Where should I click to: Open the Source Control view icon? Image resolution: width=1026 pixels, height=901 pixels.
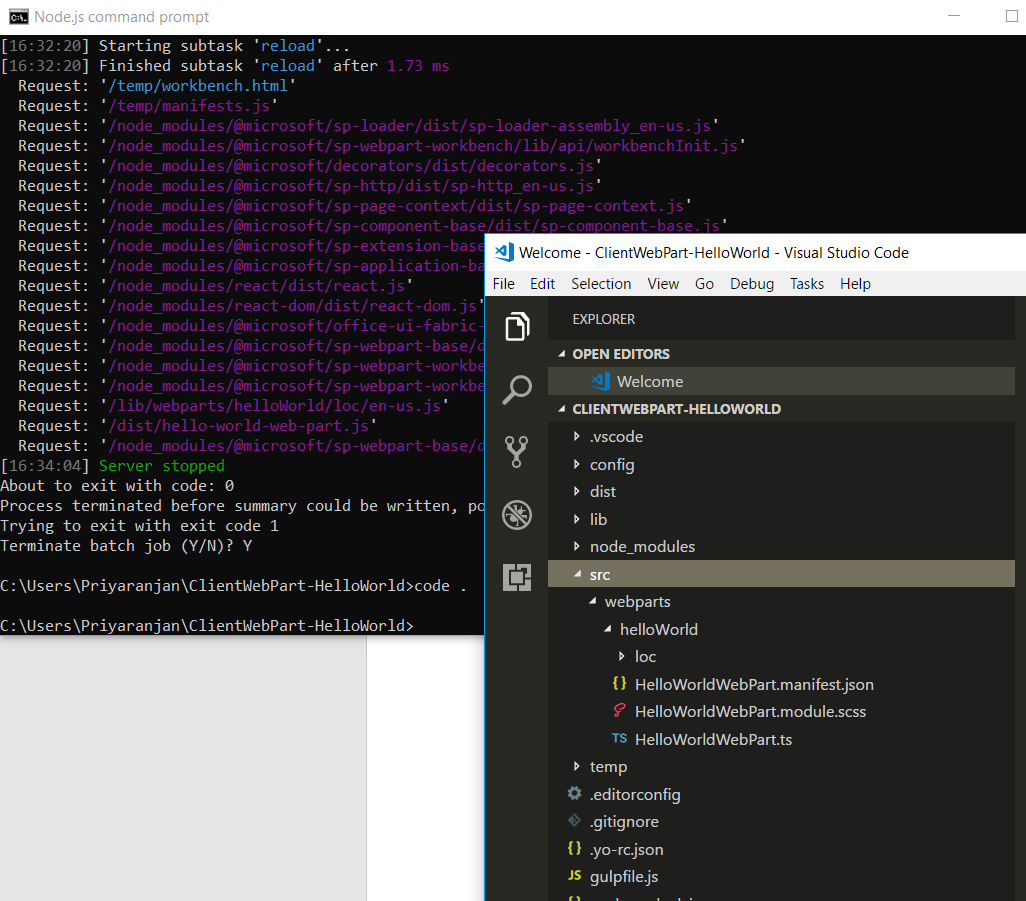point(517,452)
